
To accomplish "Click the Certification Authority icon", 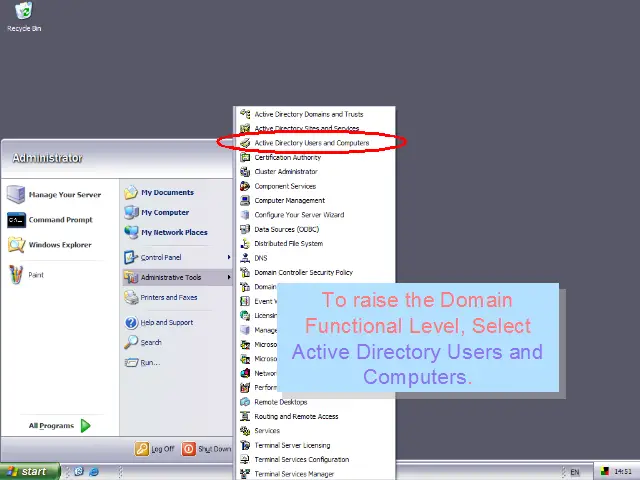I will click(245, 157).
